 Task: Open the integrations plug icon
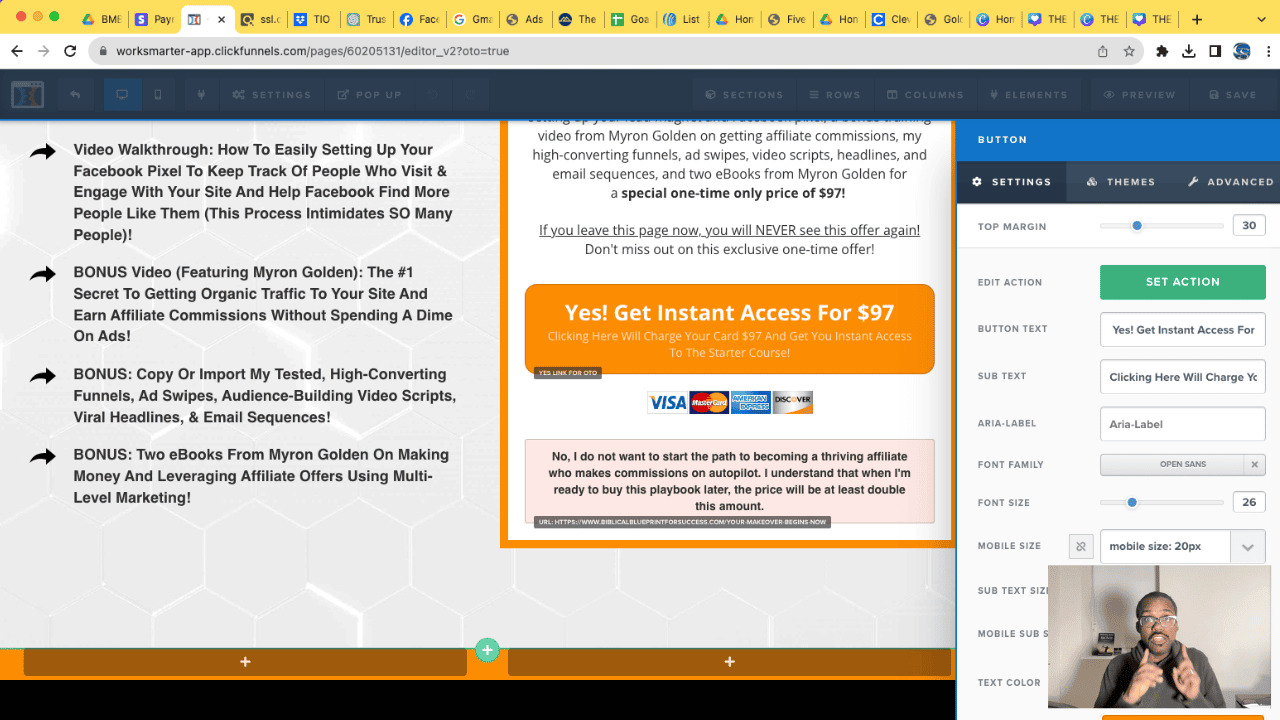(x=201, y=95)
